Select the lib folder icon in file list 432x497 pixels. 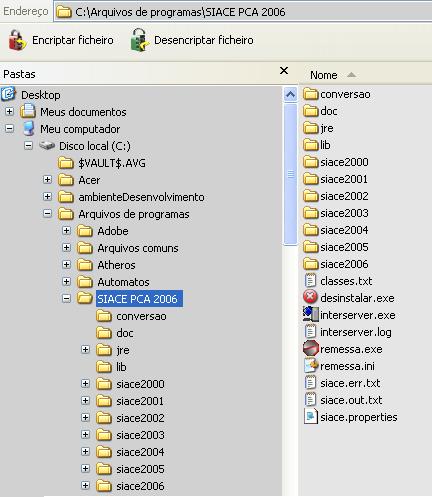(311, 145)
